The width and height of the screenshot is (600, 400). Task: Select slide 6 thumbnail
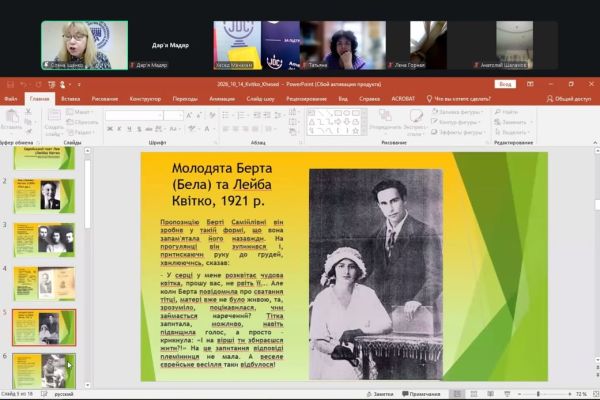click(44, 371)
